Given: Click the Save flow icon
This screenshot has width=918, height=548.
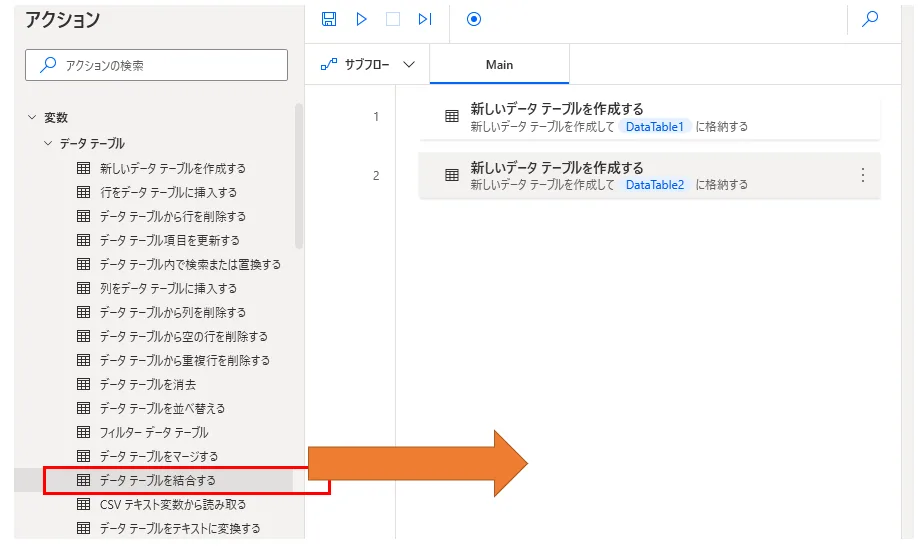Looking at the screenshot, I should 330,19.
